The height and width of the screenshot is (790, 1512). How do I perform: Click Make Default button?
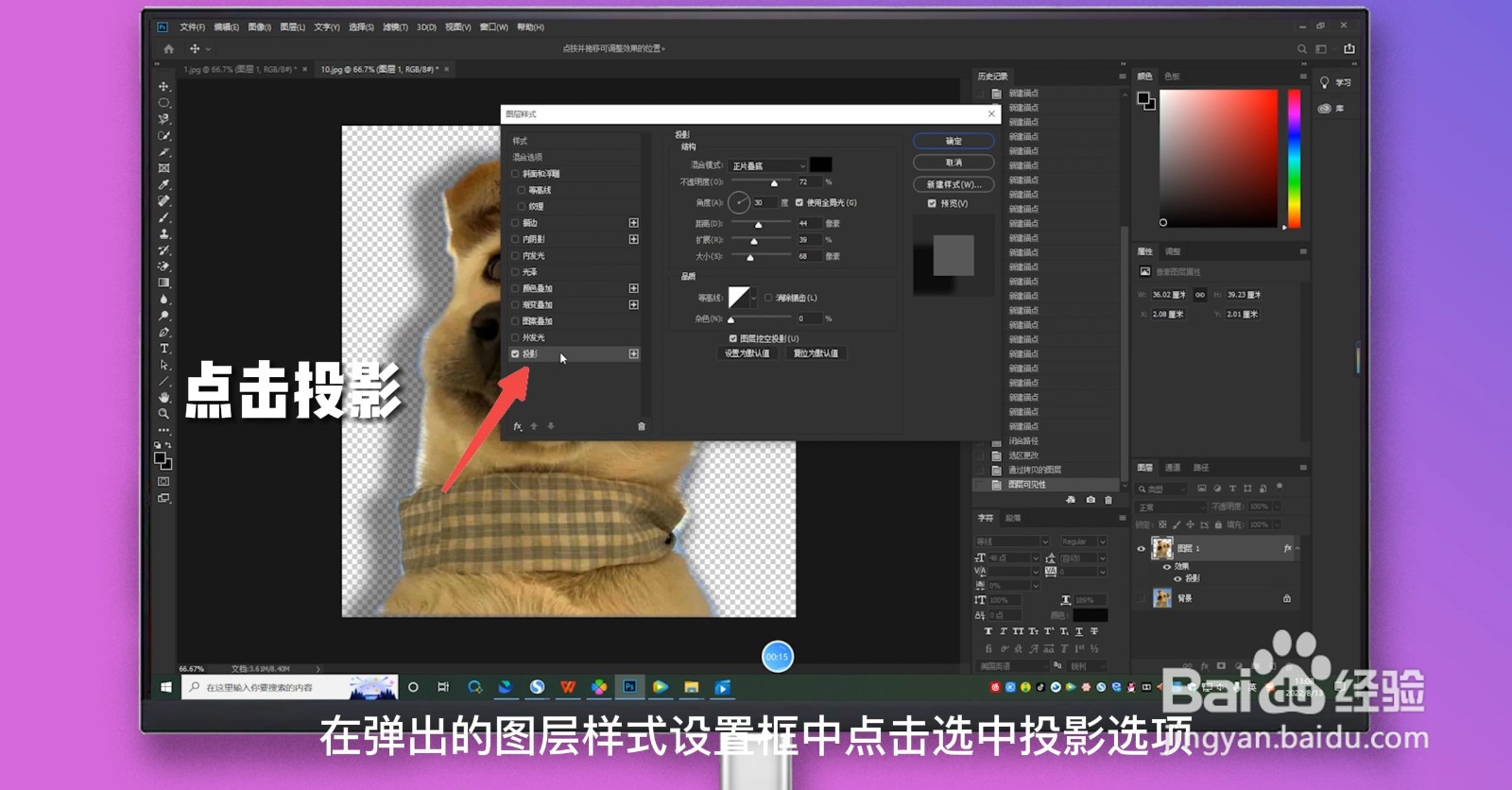pos(747,353)
